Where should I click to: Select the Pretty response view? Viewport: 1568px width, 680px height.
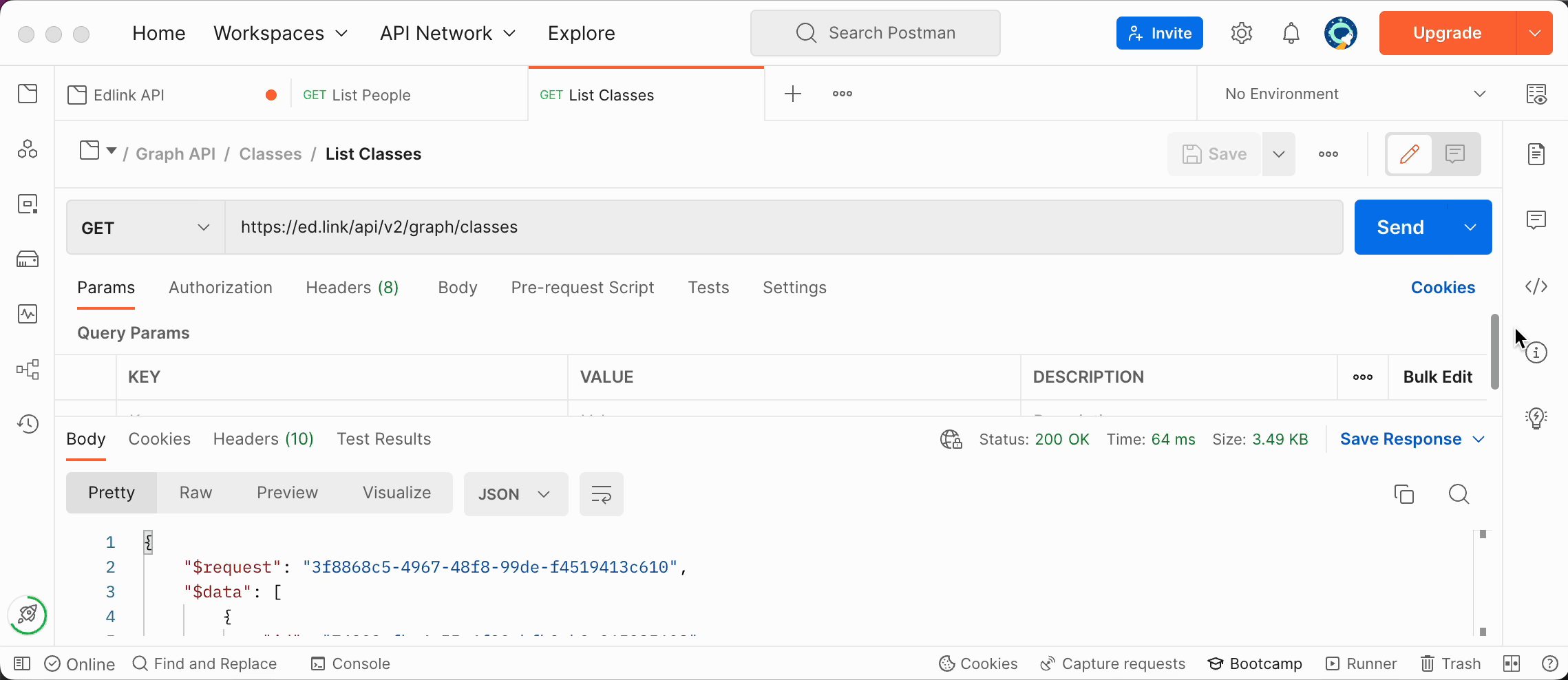pyautogui.click(x=112, y=493)
